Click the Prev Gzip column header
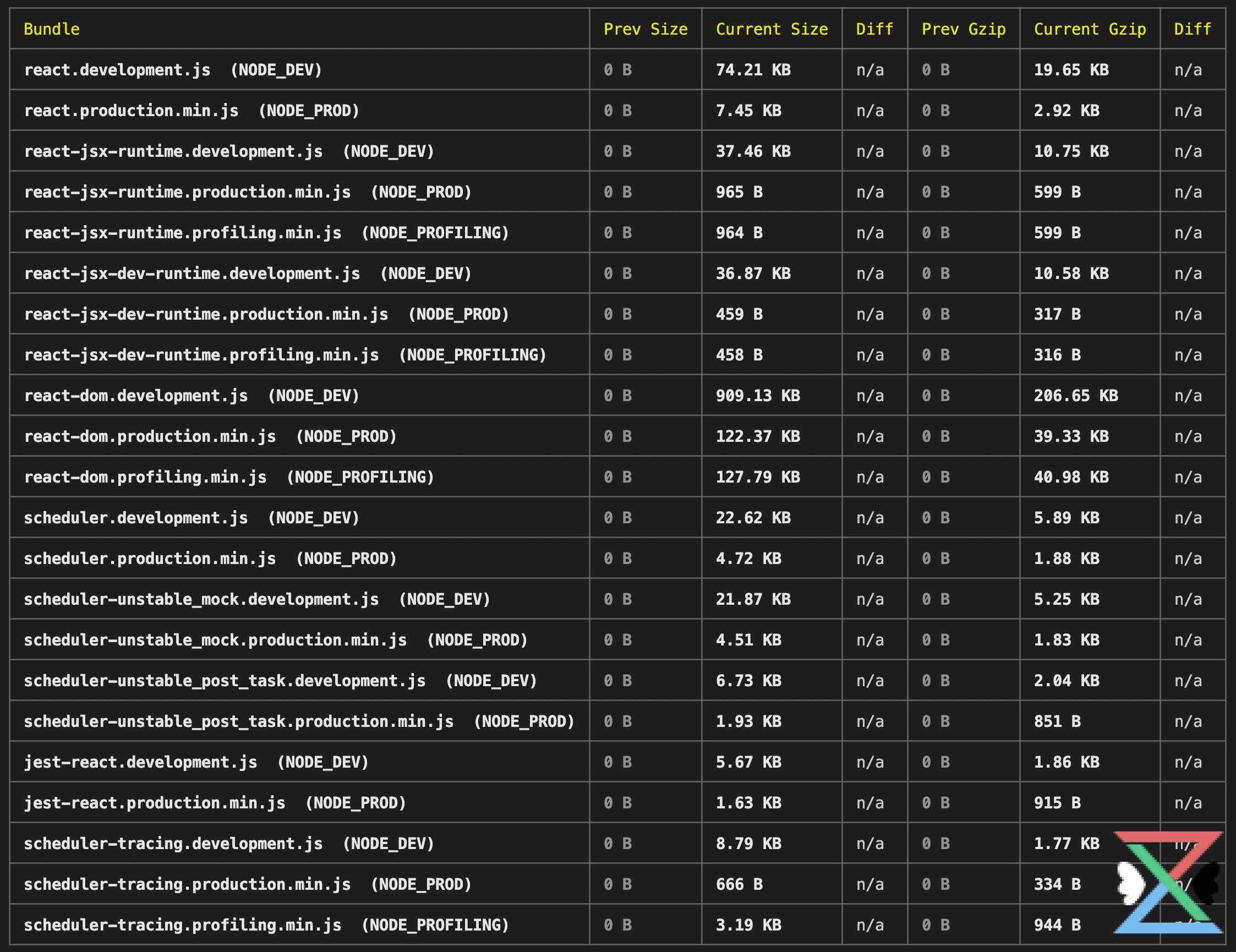This screenshot has width=1236, height=952. tap(964, 29)
